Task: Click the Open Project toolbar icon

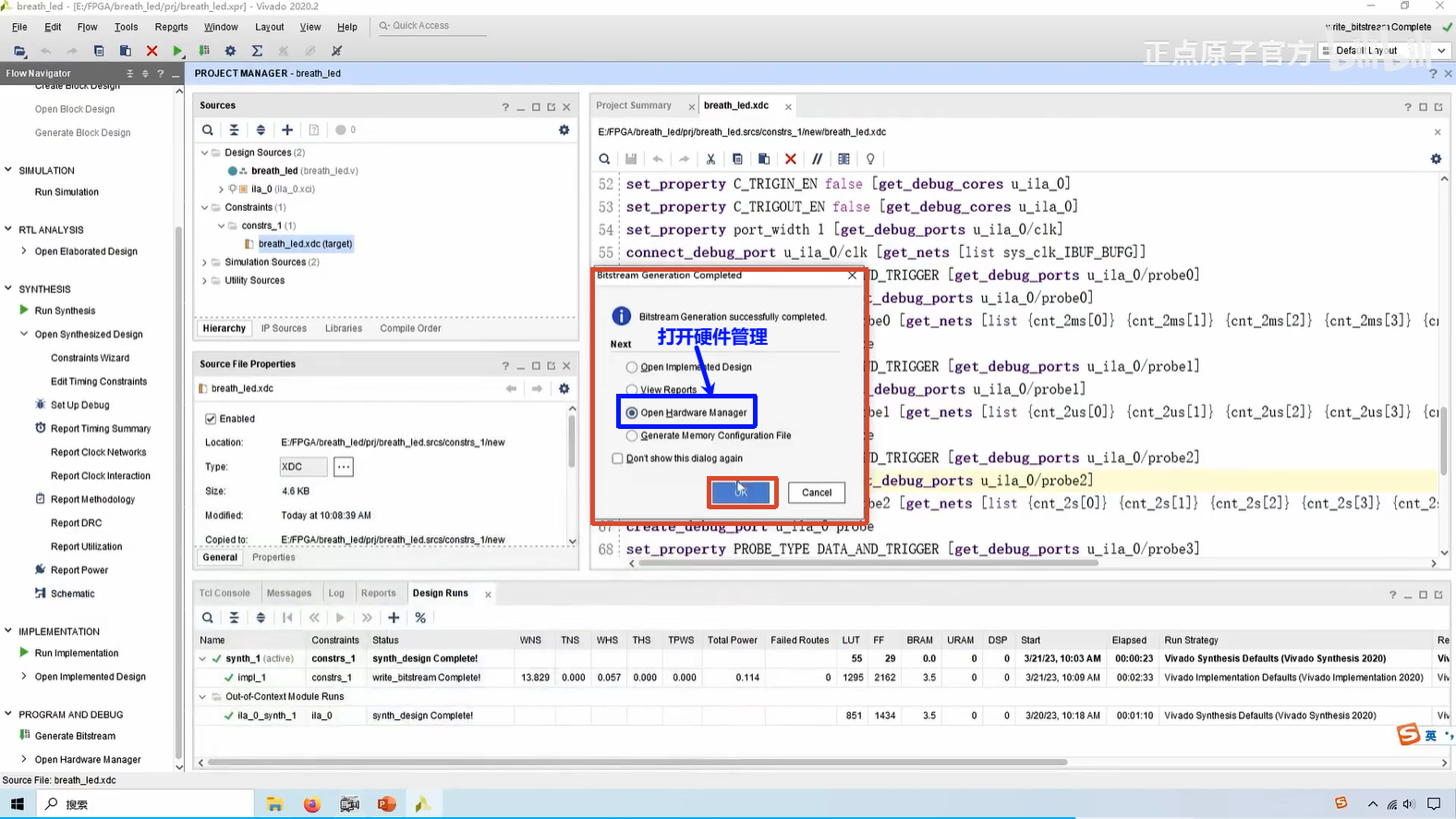Action: point(19,51)
